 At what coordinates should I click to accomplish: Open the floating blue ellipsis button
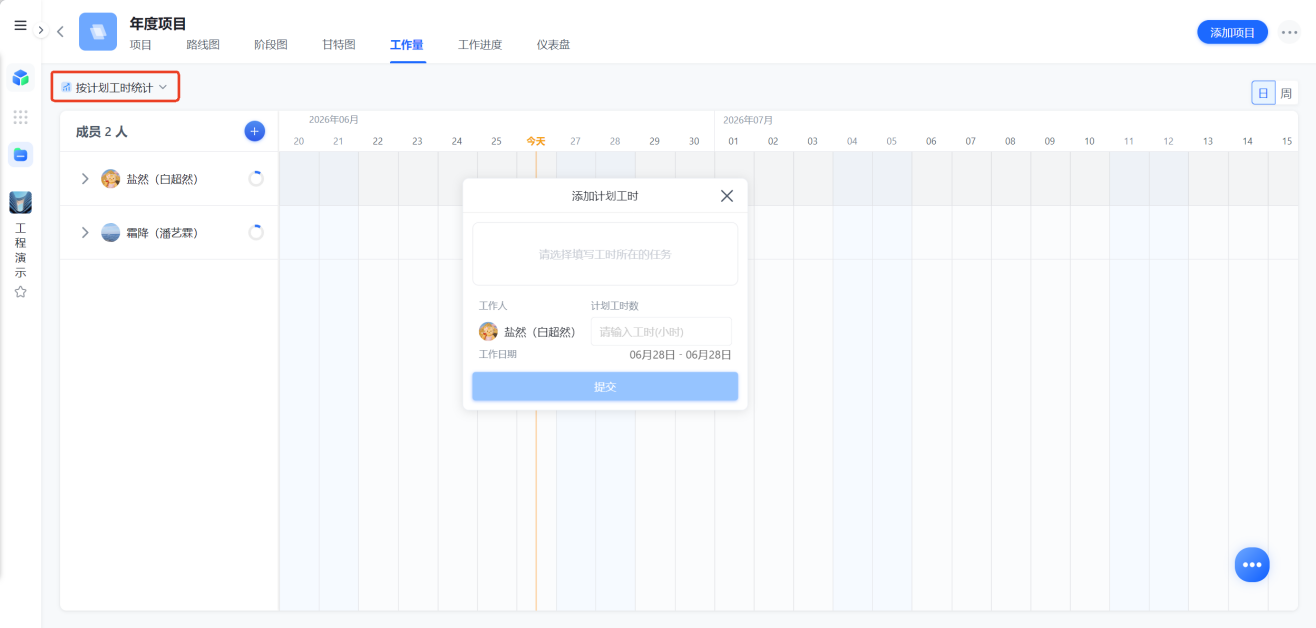coord(1252,565)
